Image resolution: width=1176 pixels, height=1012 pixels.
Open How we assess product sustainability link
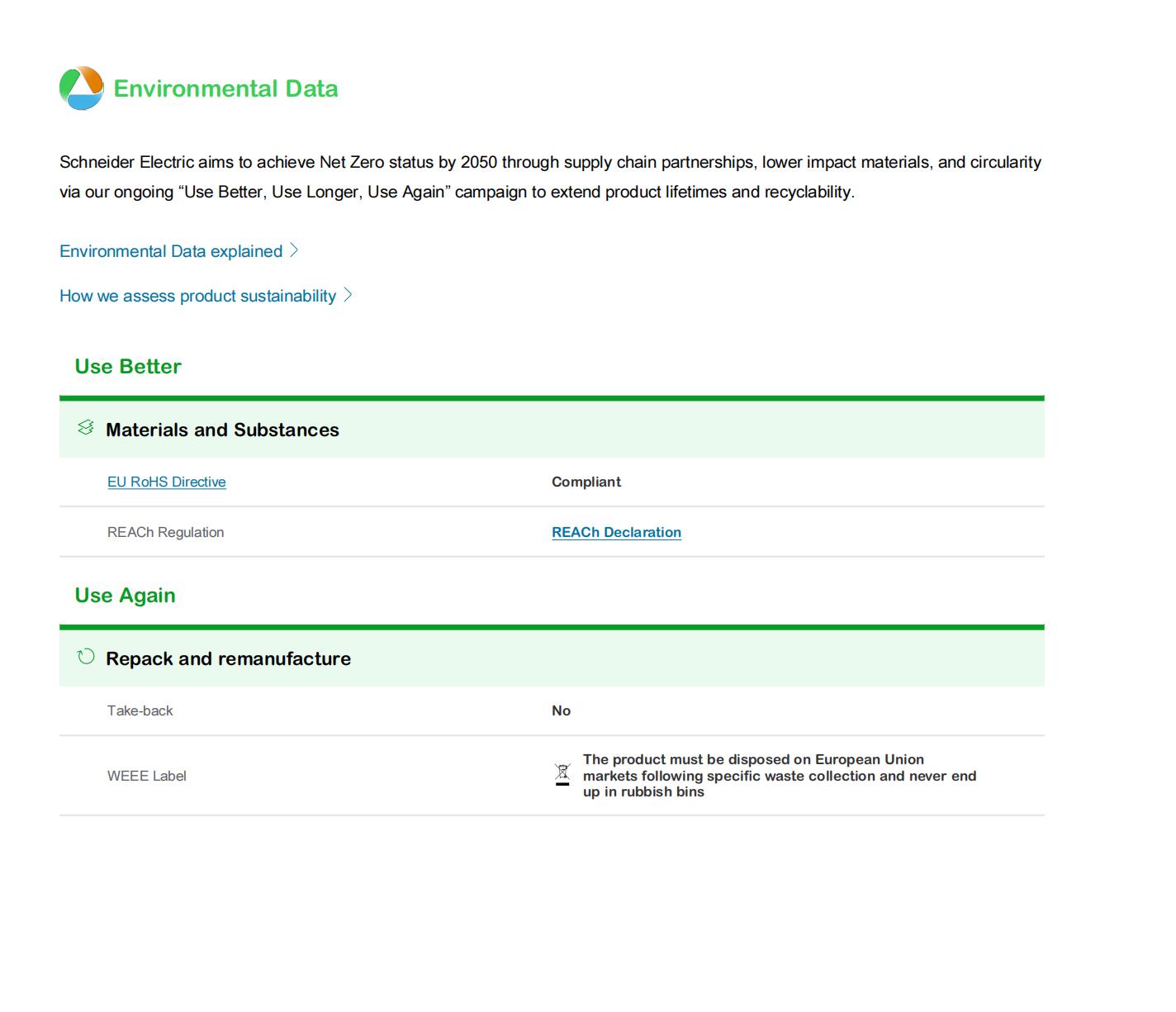pyautogui.click(x=197, y=296)
